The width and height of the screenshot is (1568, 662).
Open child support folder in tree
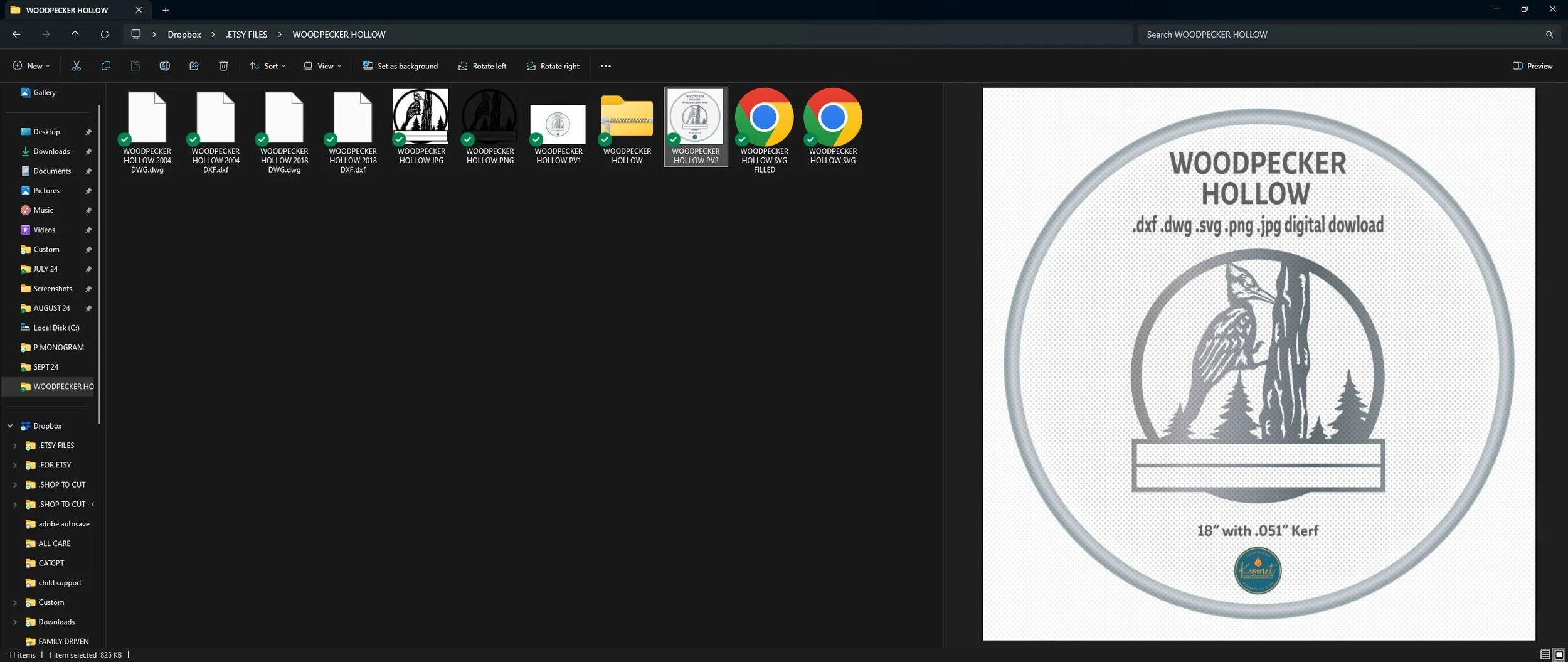pos(60,582)
